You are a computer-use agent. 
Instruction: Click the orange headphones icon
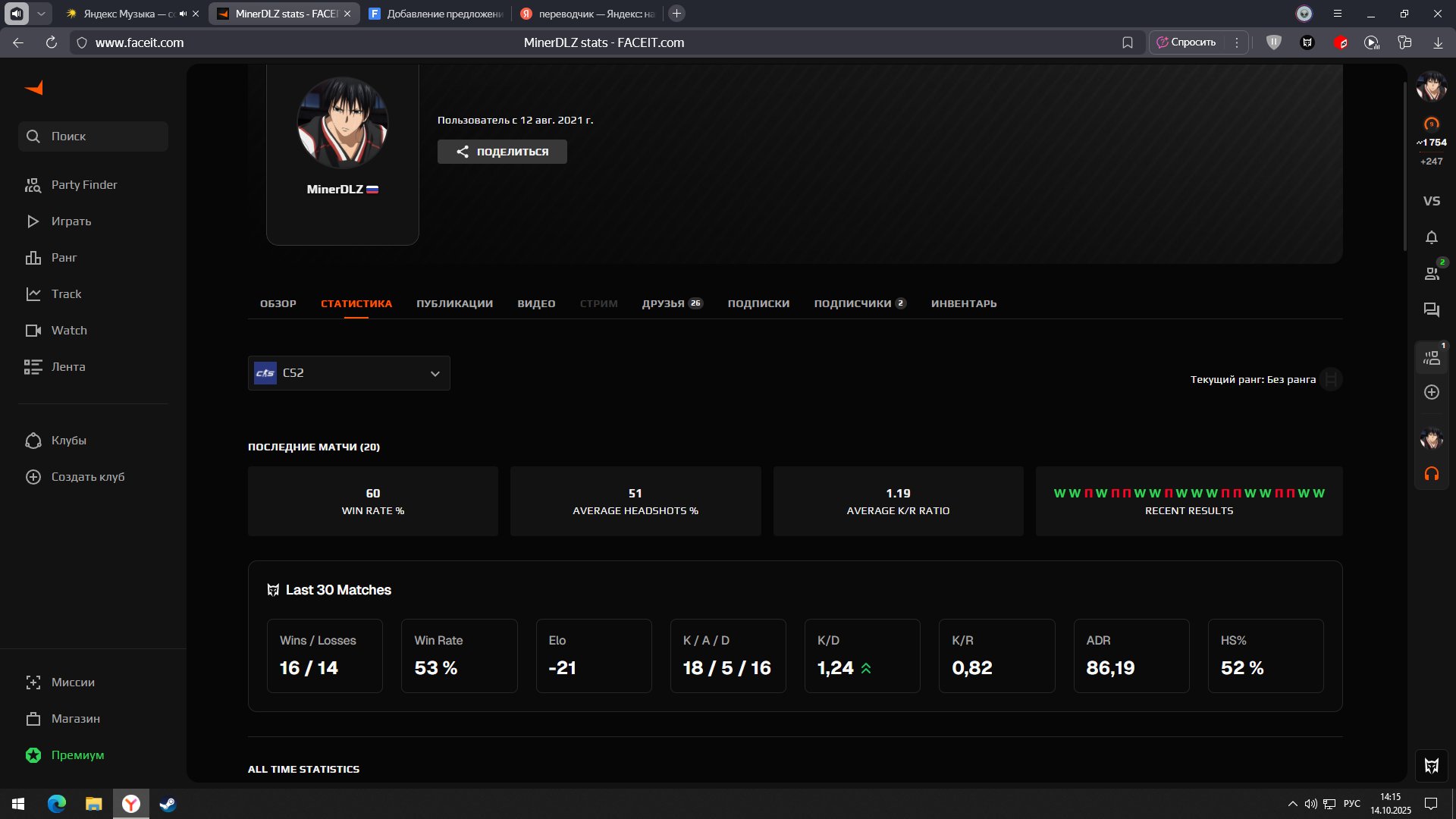1431,474
